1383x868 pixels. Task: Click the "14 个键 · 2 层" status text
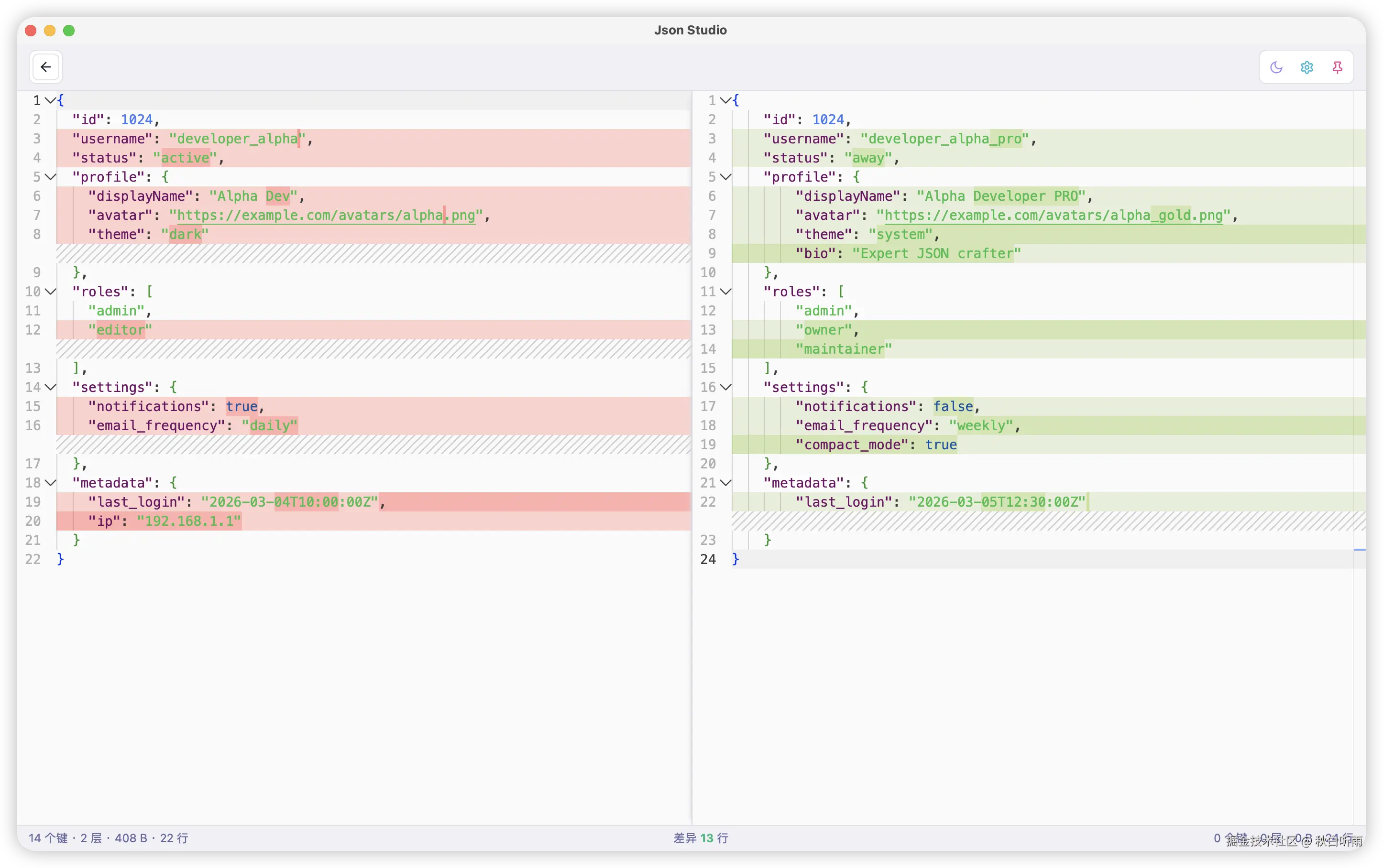click(x=109, y=838)
